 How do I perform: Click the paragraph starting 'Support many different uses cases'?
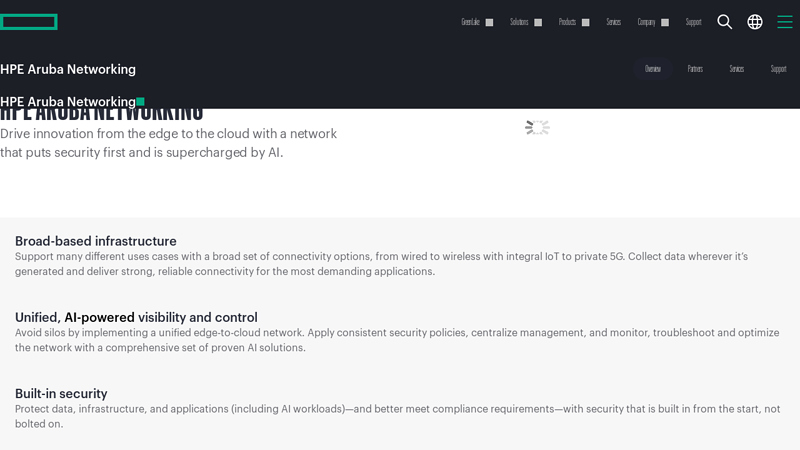381,264
